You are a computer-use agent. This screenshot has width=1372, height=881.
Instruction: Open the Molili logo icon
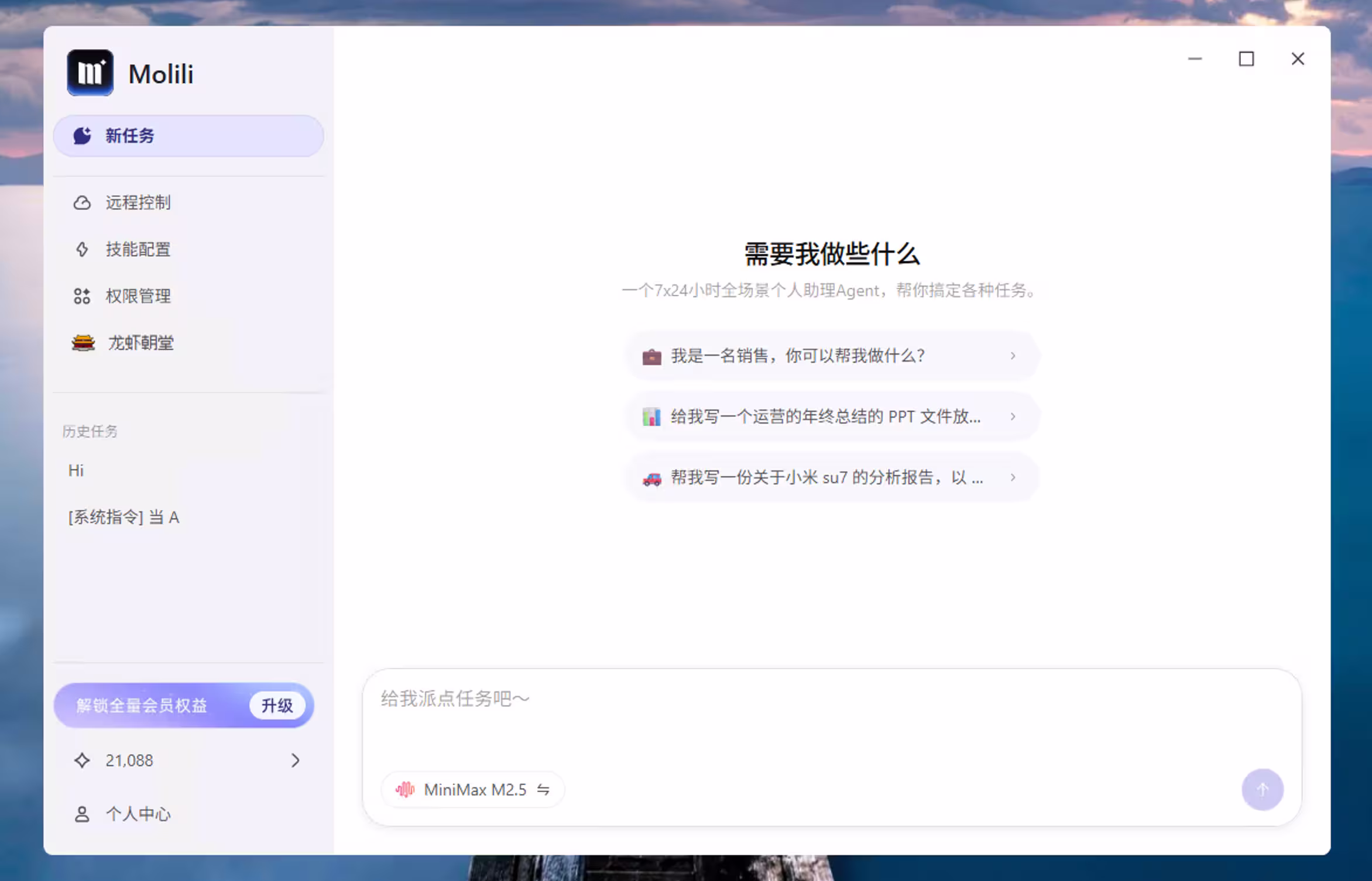click(89, 71)
